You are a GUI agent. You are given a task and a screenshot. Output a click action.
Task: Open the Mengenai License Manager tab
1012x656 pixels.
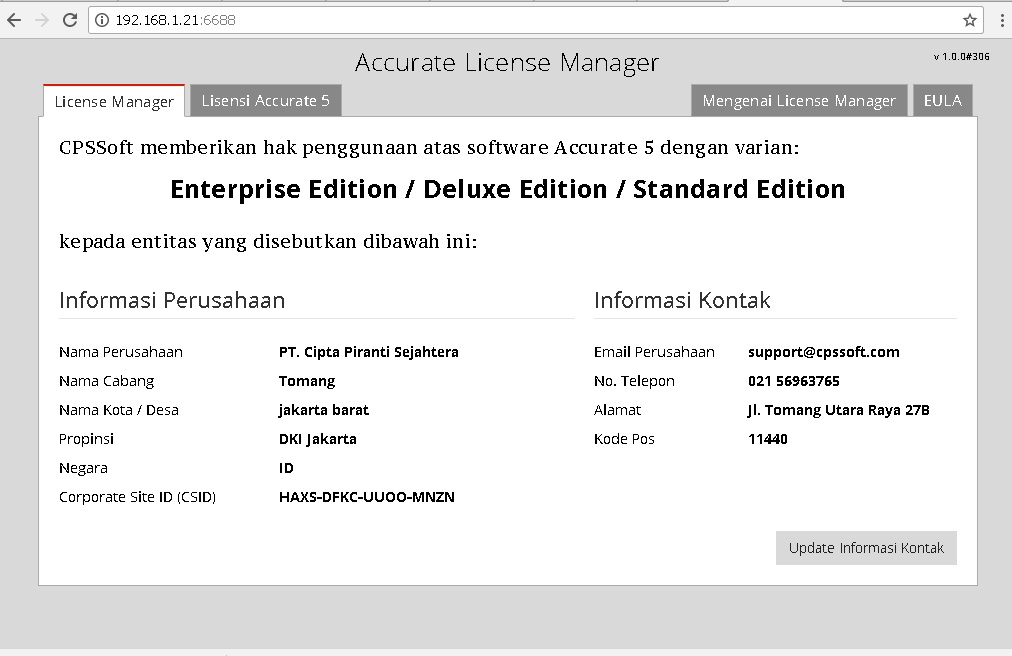pyautogui.click(x=799, y=100)
